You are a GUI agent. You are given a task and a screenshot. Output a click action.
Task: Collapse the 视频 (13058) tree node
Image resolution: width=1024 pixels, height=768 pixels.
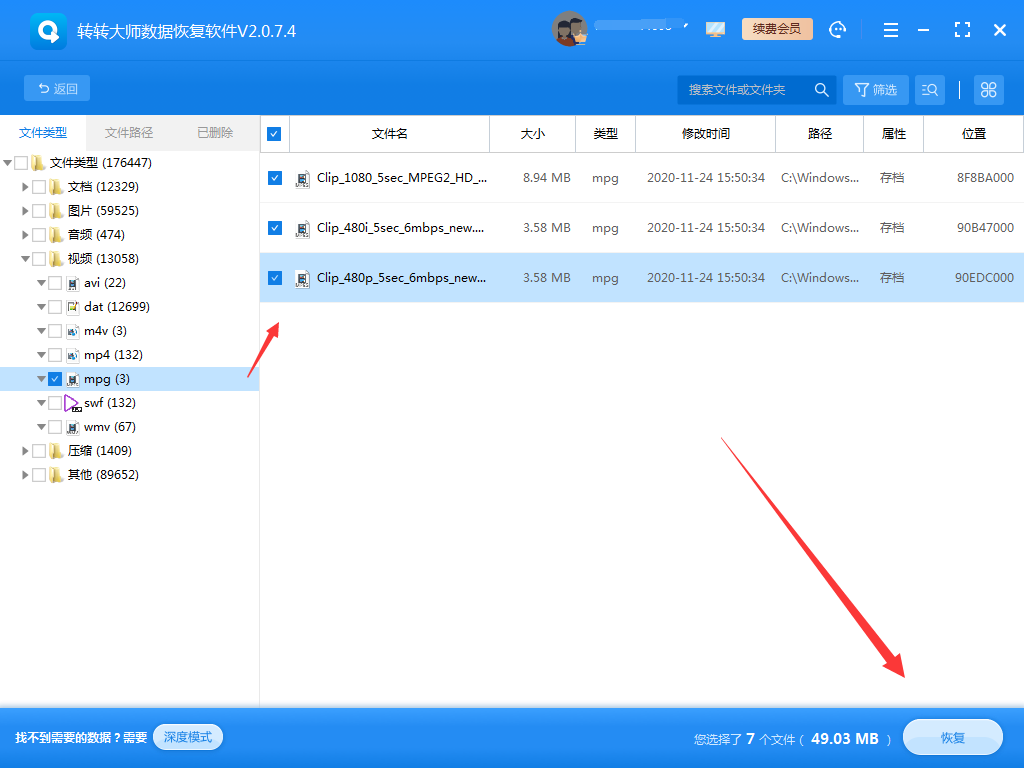pos(25,258)
